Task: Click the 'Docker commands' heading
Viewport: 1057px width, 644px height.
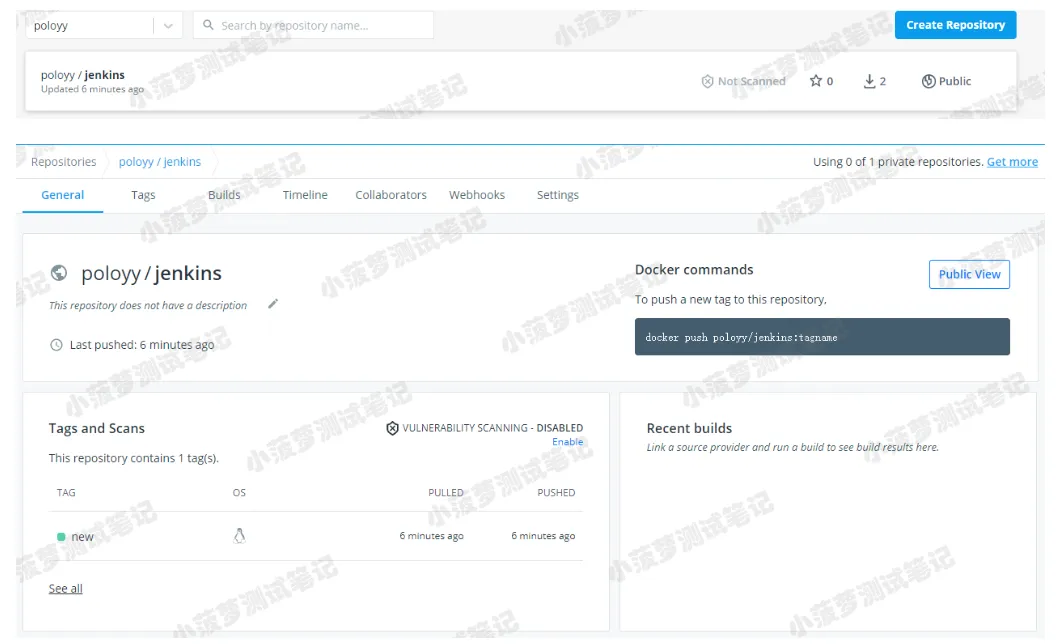Action: click(x=694, y=270)
